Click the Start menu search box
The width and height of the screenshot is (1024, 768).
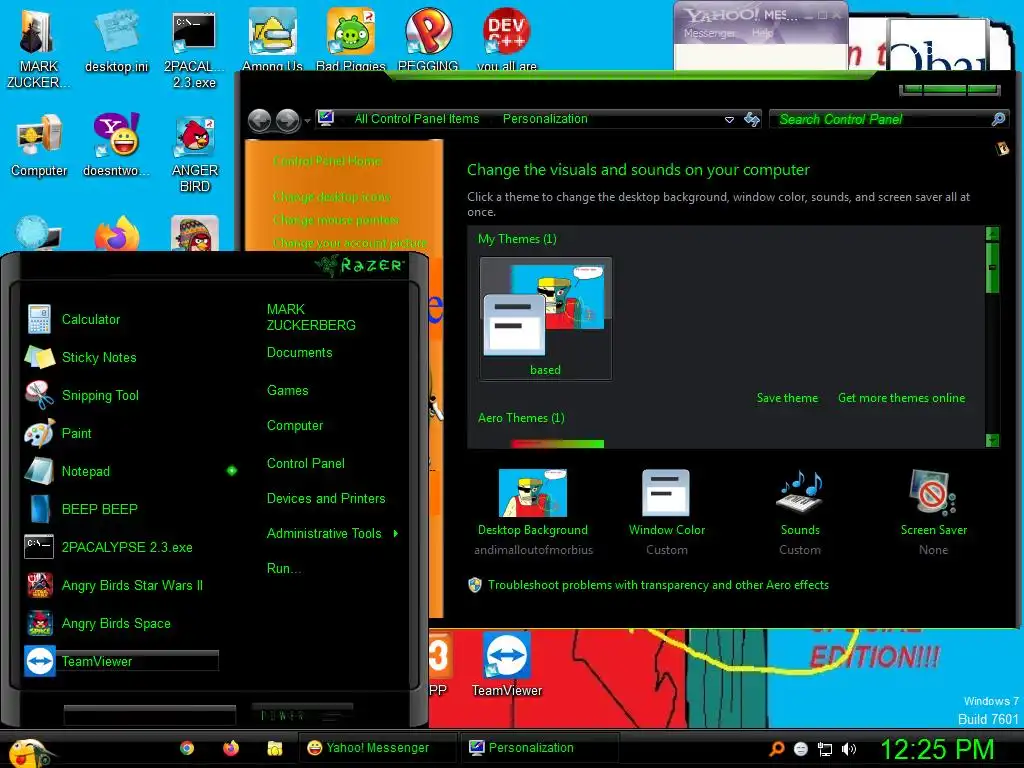point(150,715)
